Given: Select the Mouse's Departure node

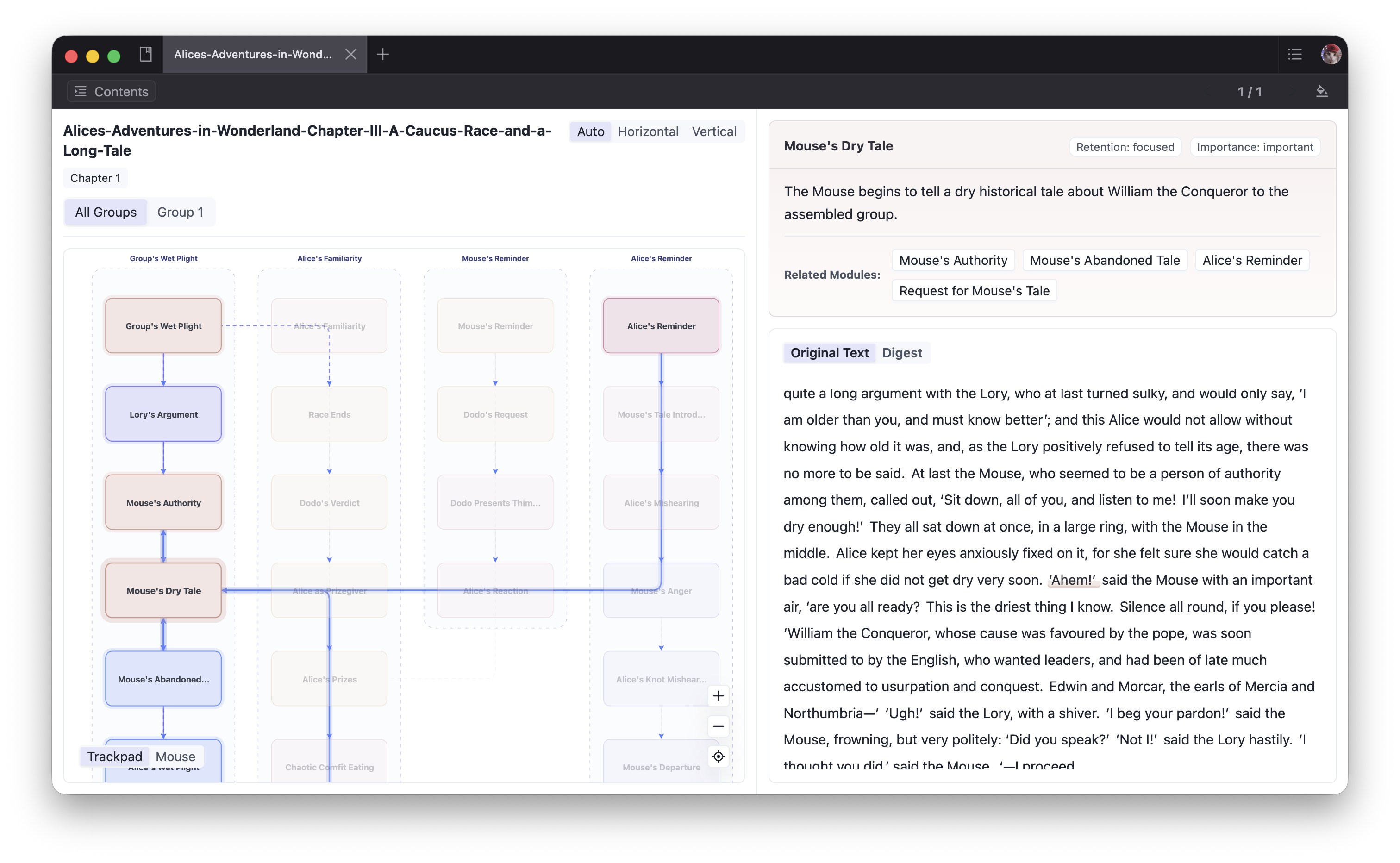Looking at the screenshot, I should [662, 762].
